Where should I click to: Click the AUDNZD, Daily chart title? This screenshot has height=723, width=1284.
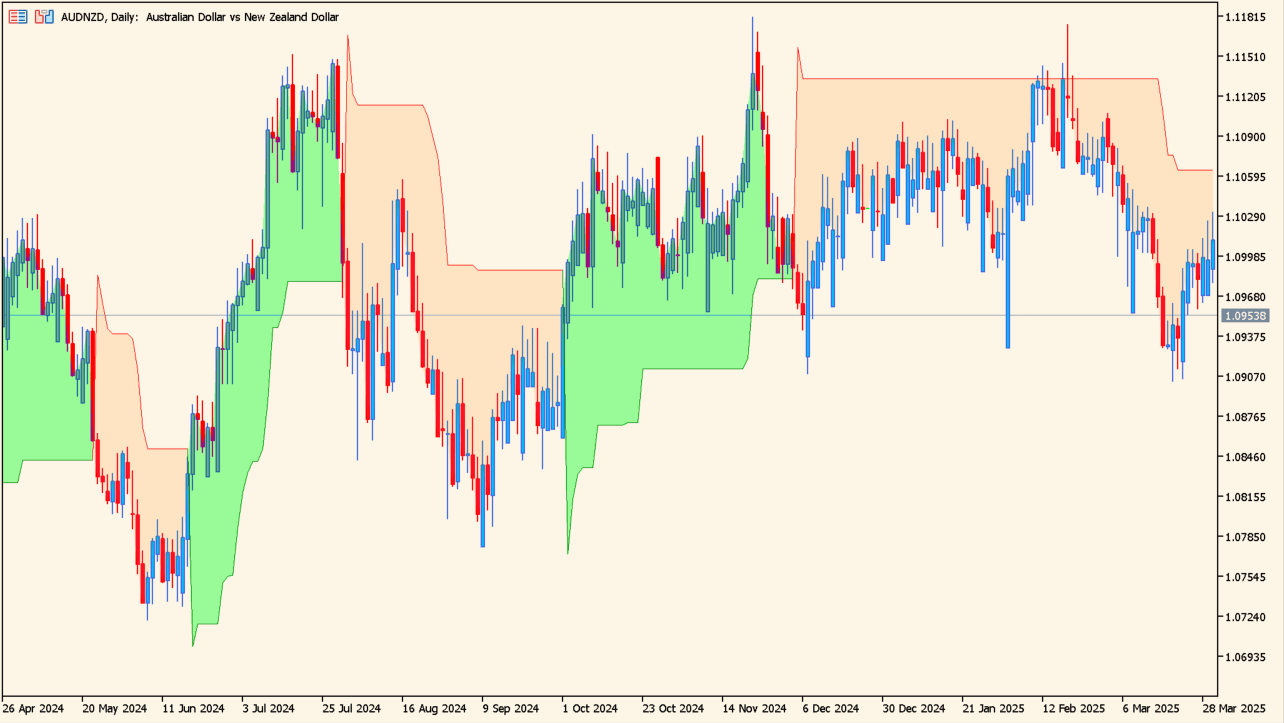(x=200, y=17)
